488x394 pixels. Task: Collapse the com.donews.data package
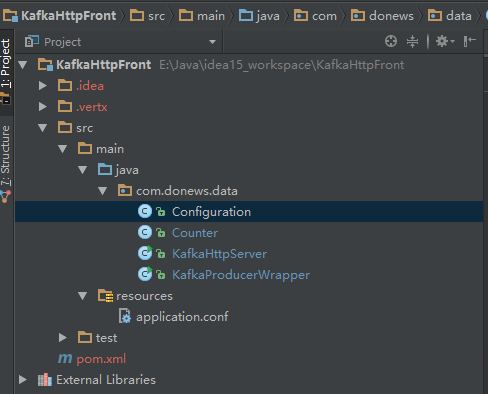click(x=103, y=191)
